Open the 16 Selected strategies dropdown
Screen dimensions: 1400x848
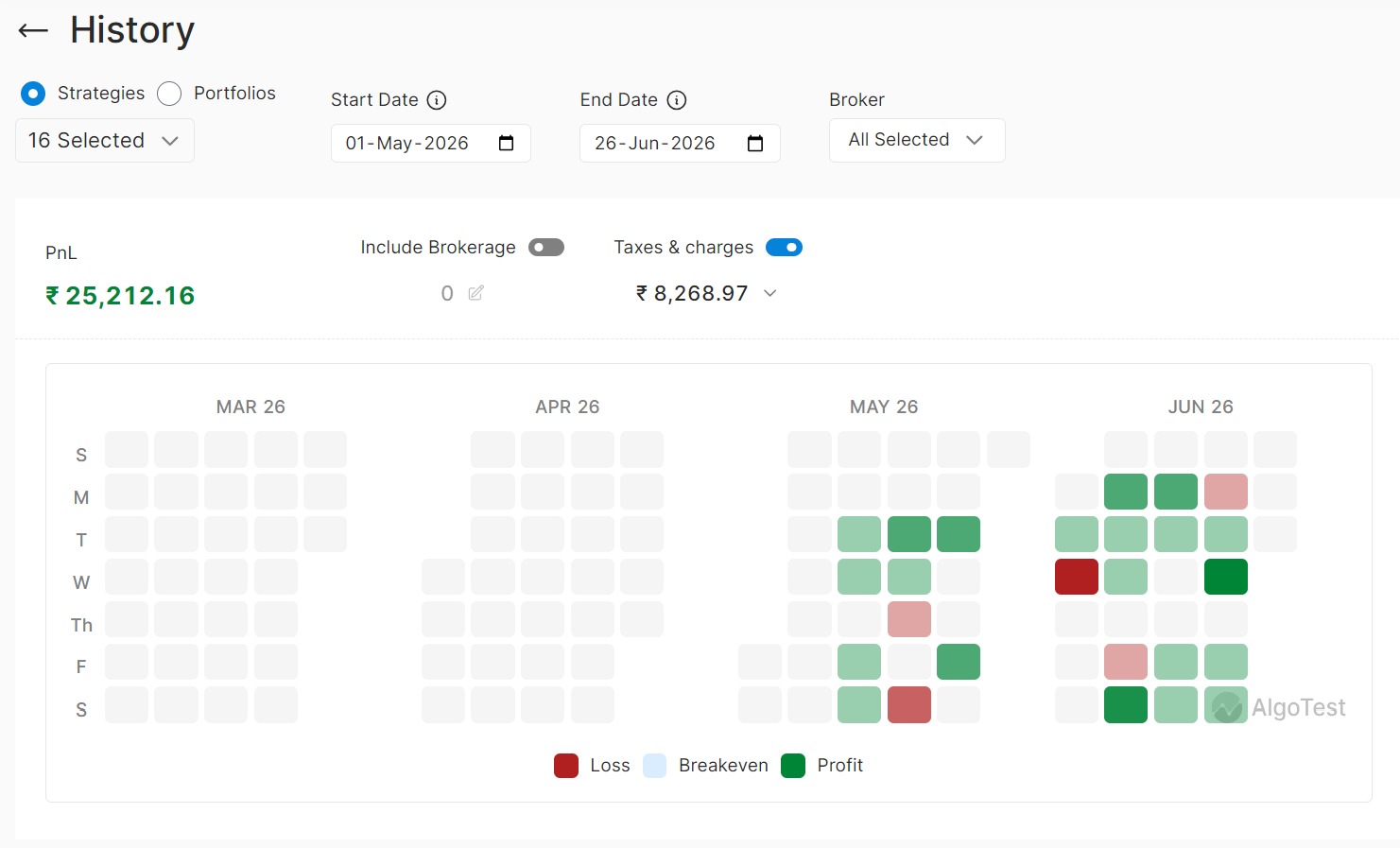pos(105,141)
